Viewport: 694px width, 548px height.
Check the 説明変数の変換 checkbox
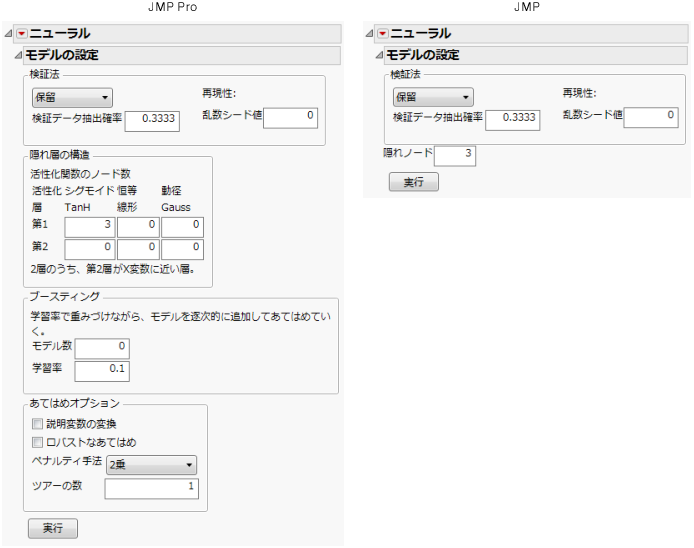pos(37,424)
